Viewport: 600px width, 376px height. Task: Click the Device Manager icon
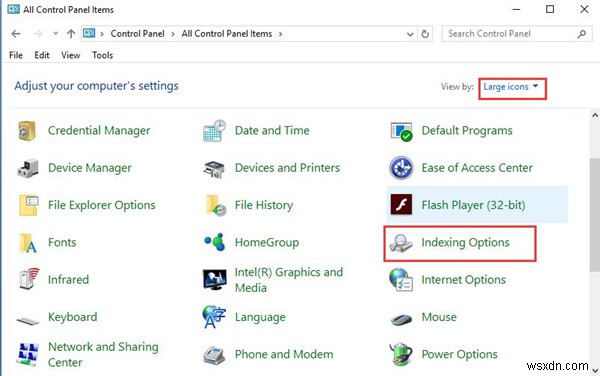28,168
